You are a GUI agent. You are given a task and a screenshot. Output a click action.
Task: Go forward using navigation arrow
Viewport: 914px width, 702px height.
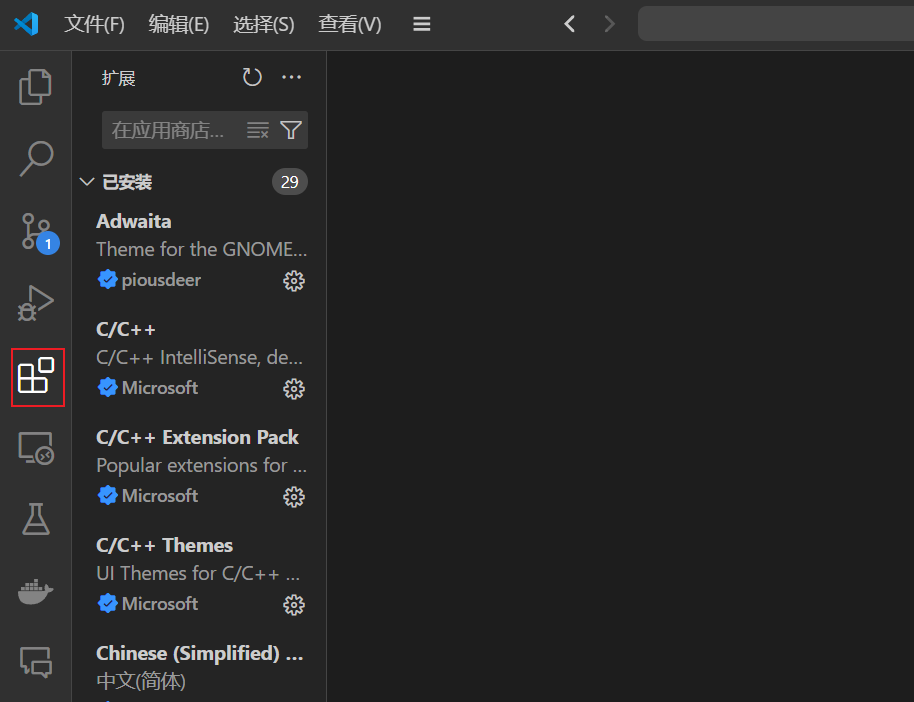pos(610,24)
